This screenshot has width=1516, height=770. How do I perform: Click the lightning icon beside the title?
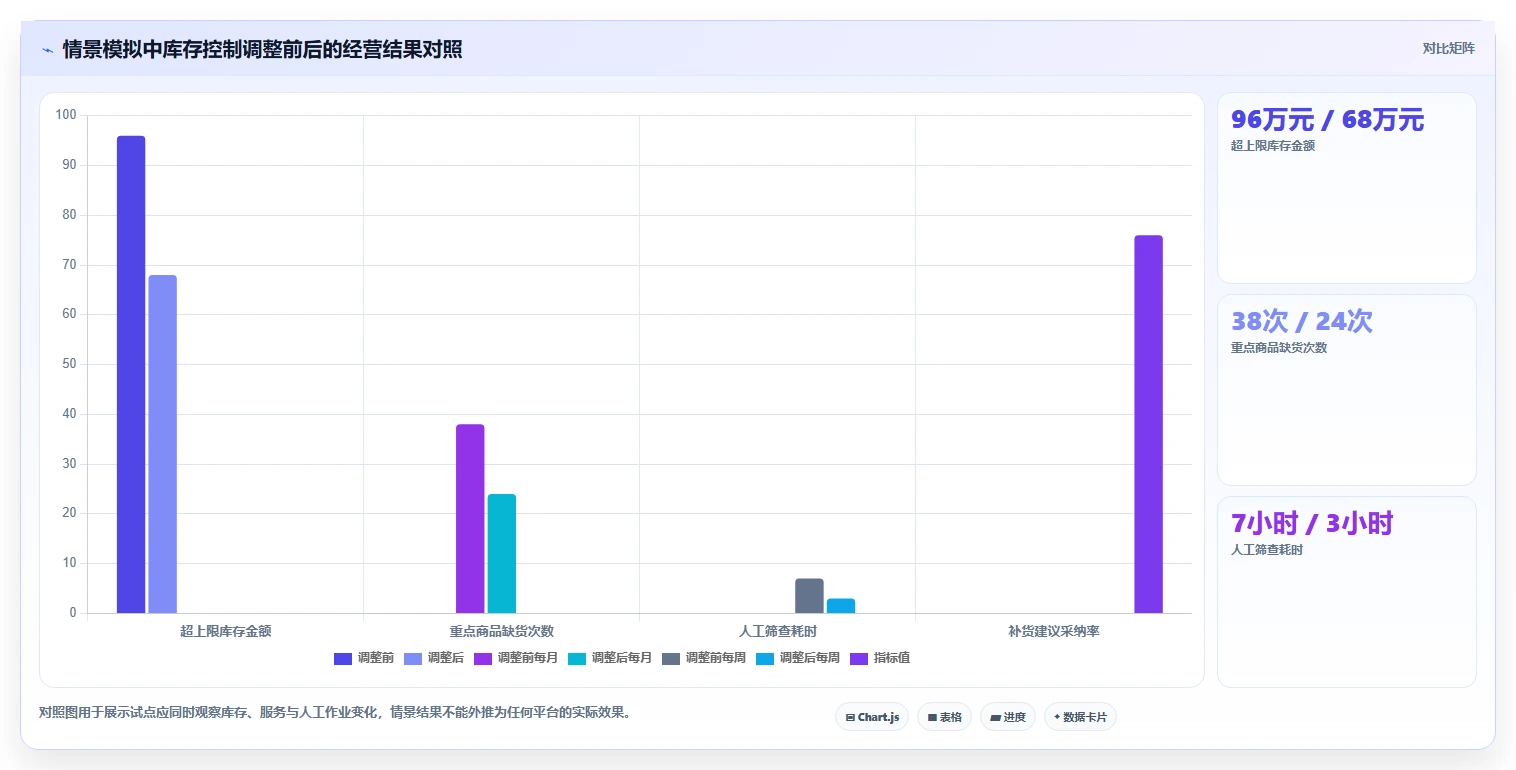(x=47, y=50)
